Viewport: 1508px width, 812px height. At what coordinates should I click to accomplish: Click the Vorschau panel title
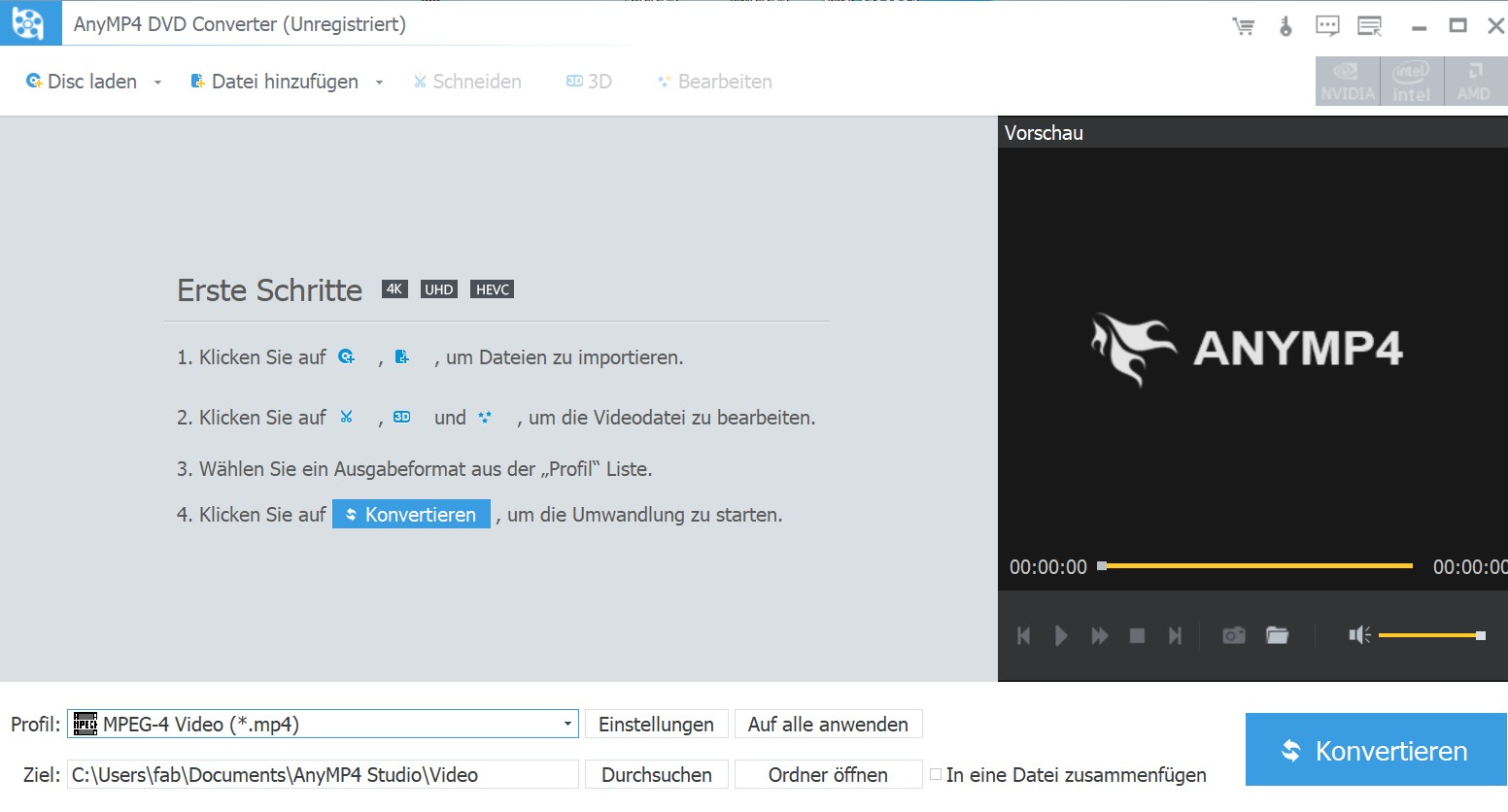pyautogui.click(x=1044, y=133)
